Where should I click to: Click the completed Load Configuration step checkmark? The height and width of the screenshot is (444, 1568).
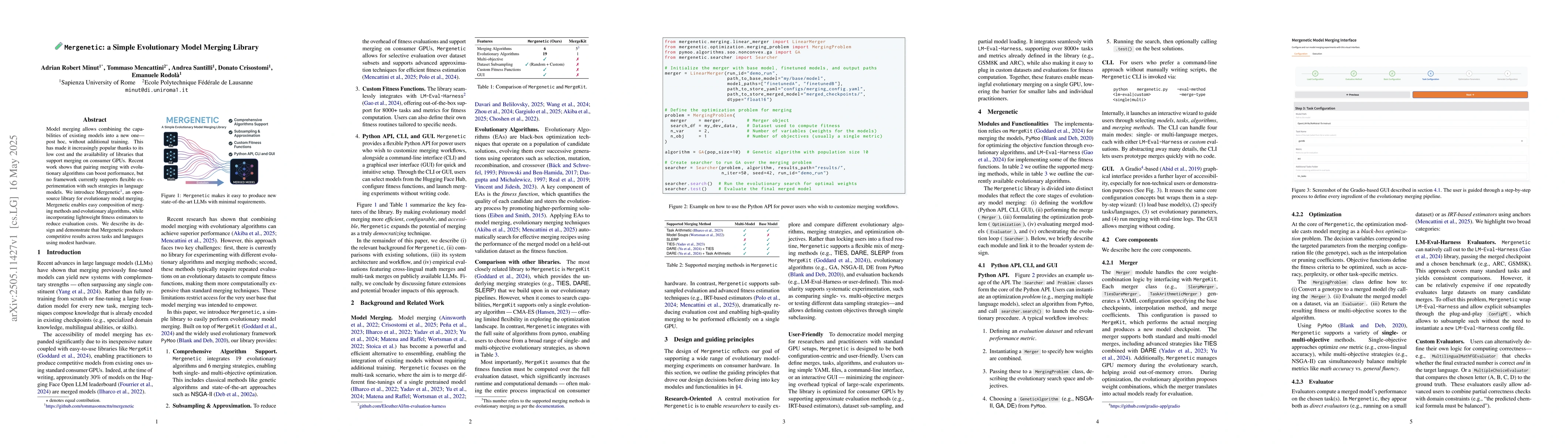1315,74
